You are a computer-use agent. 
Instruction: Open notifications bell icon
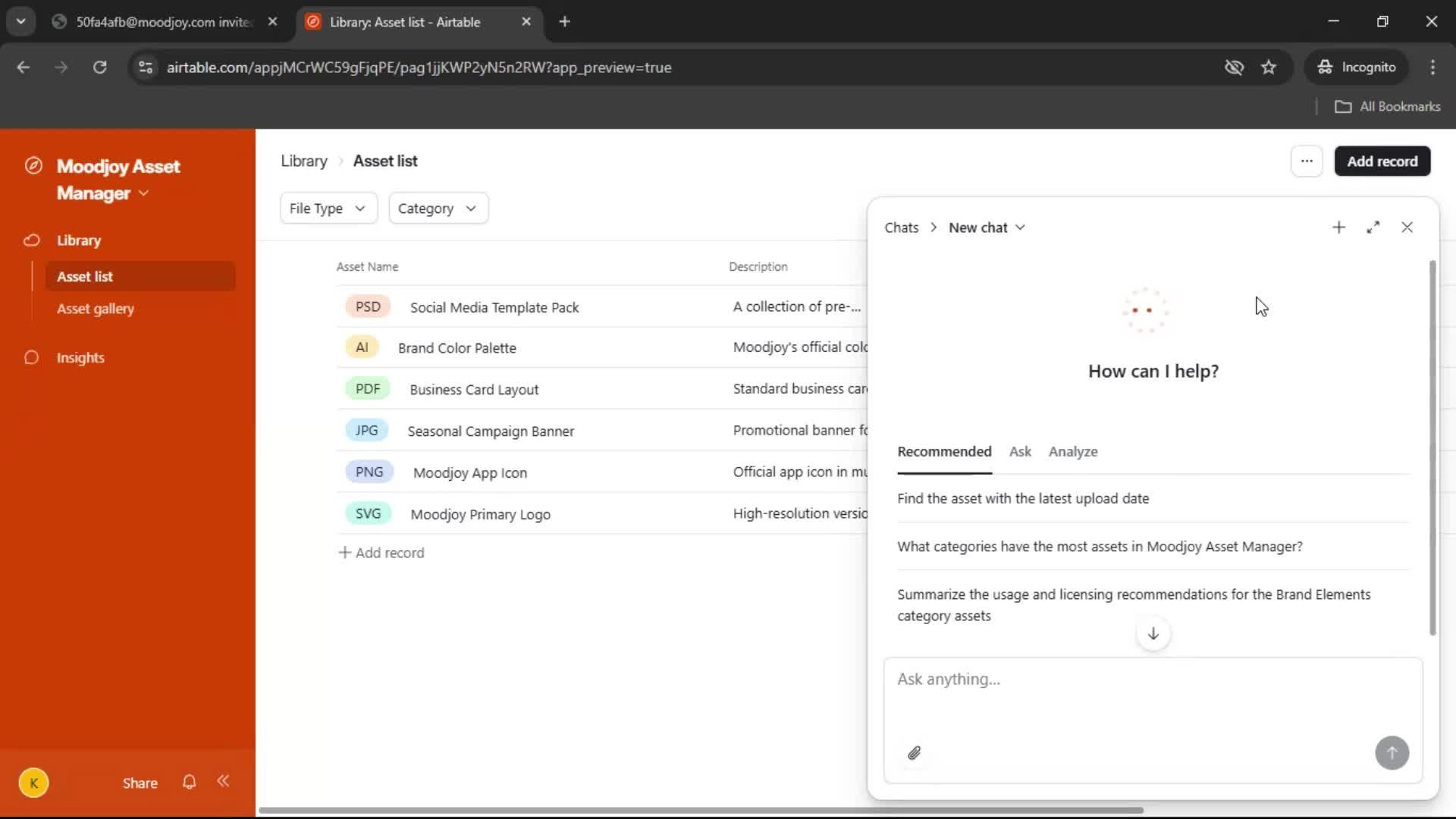click(x=190, y=782)
